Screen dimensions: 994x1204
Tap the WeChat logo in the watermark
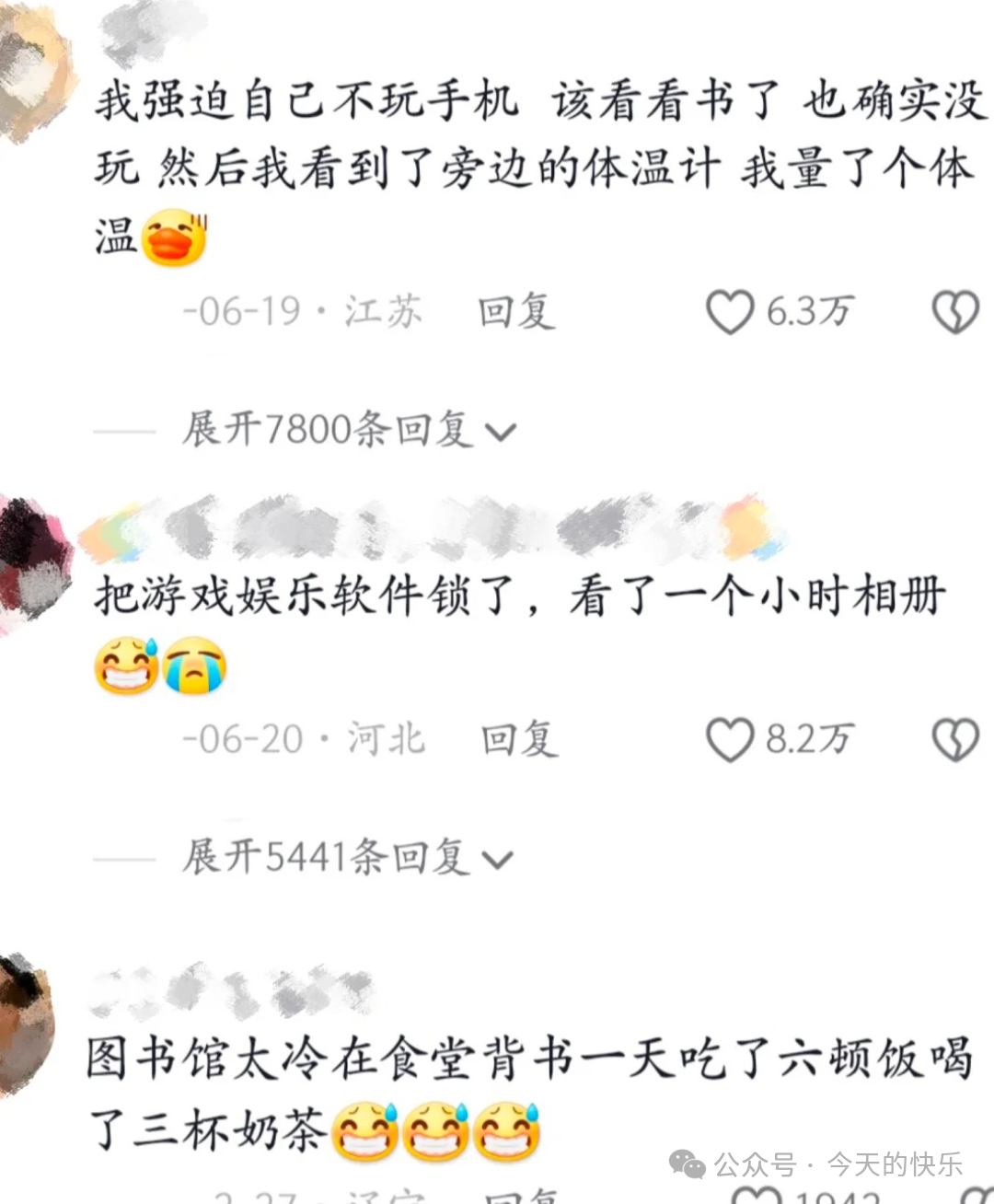(x=688, y=1164)
